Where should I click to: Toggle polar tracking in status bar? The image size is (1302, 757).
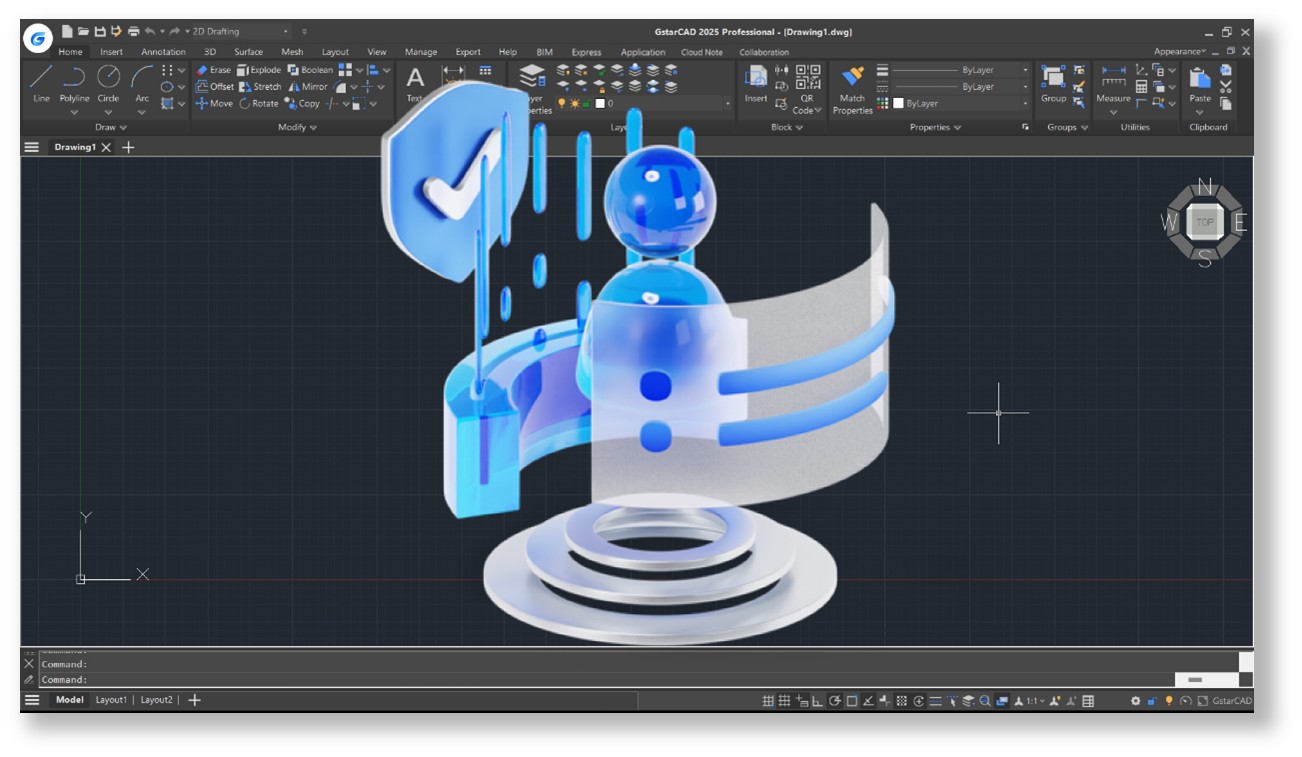point(835,701)
